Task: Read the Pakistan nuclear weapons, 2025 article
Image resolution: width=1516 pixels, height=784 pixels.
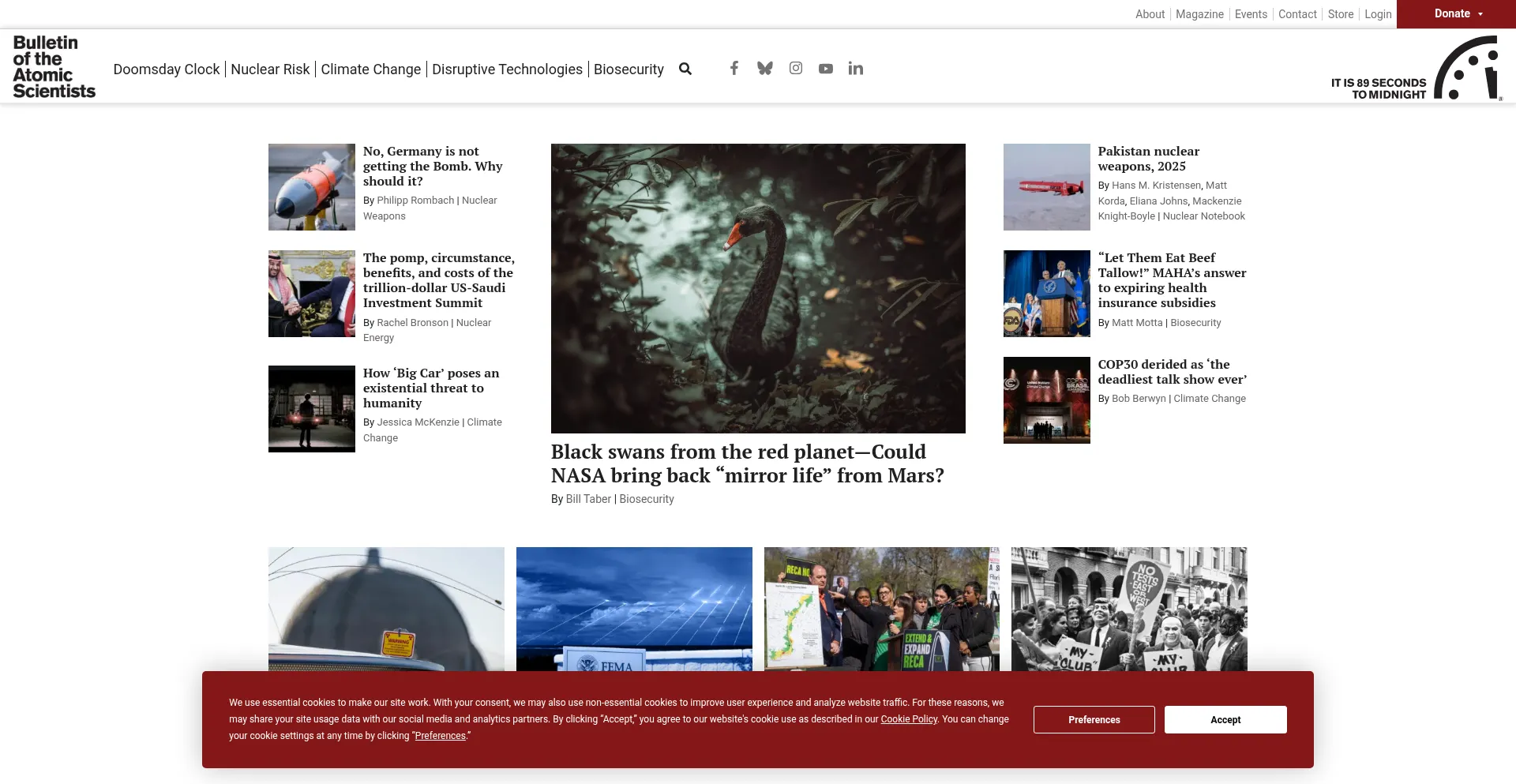Action: point(1148,159)
